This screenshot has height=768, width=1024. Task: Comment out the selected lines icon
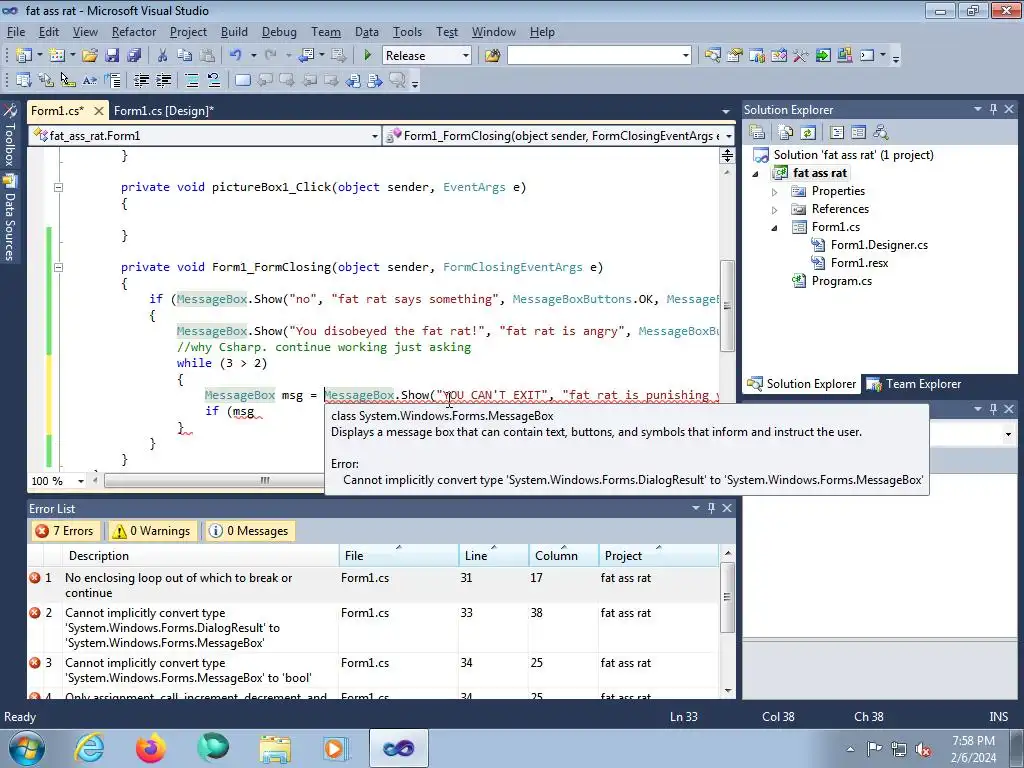click(191, 80)
